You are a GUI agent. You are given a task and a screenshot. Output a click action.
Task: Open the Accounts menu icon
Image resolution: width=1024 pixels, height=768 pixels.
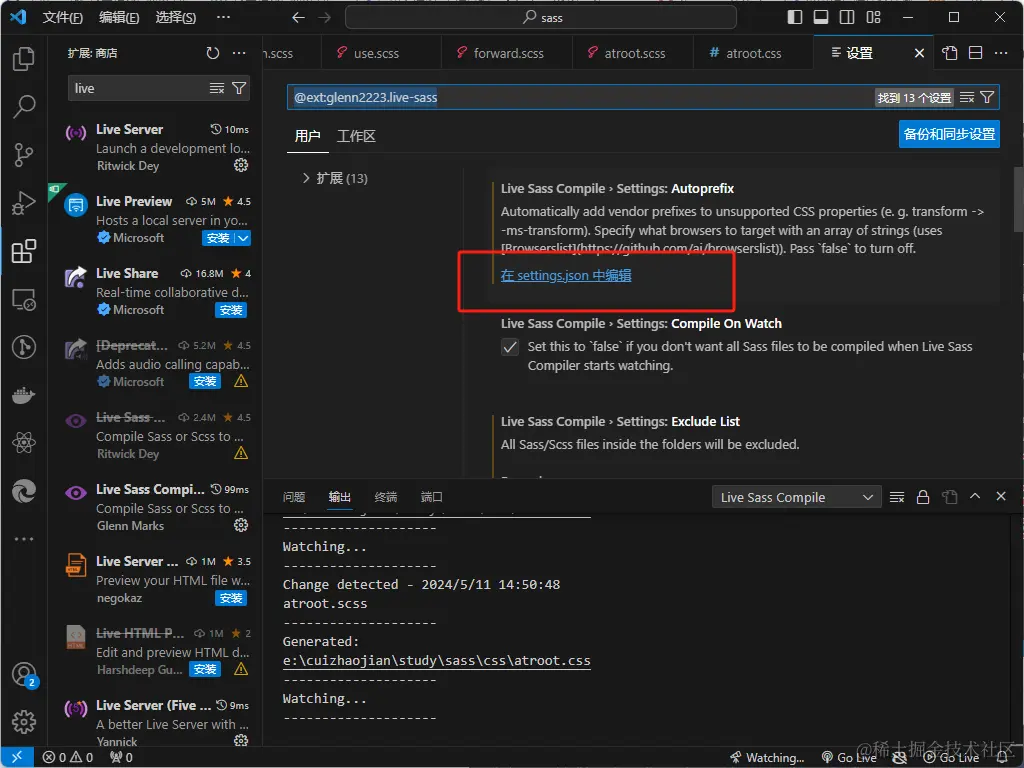tap(24, 674)
